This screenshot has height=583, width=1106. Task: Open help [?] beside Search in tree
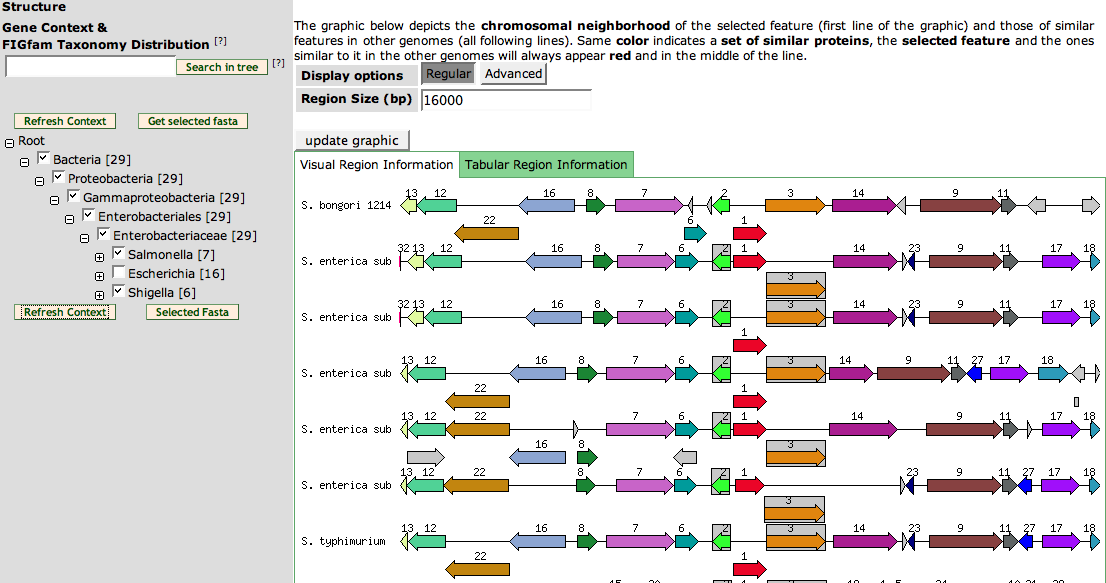(x=279, y=63)
